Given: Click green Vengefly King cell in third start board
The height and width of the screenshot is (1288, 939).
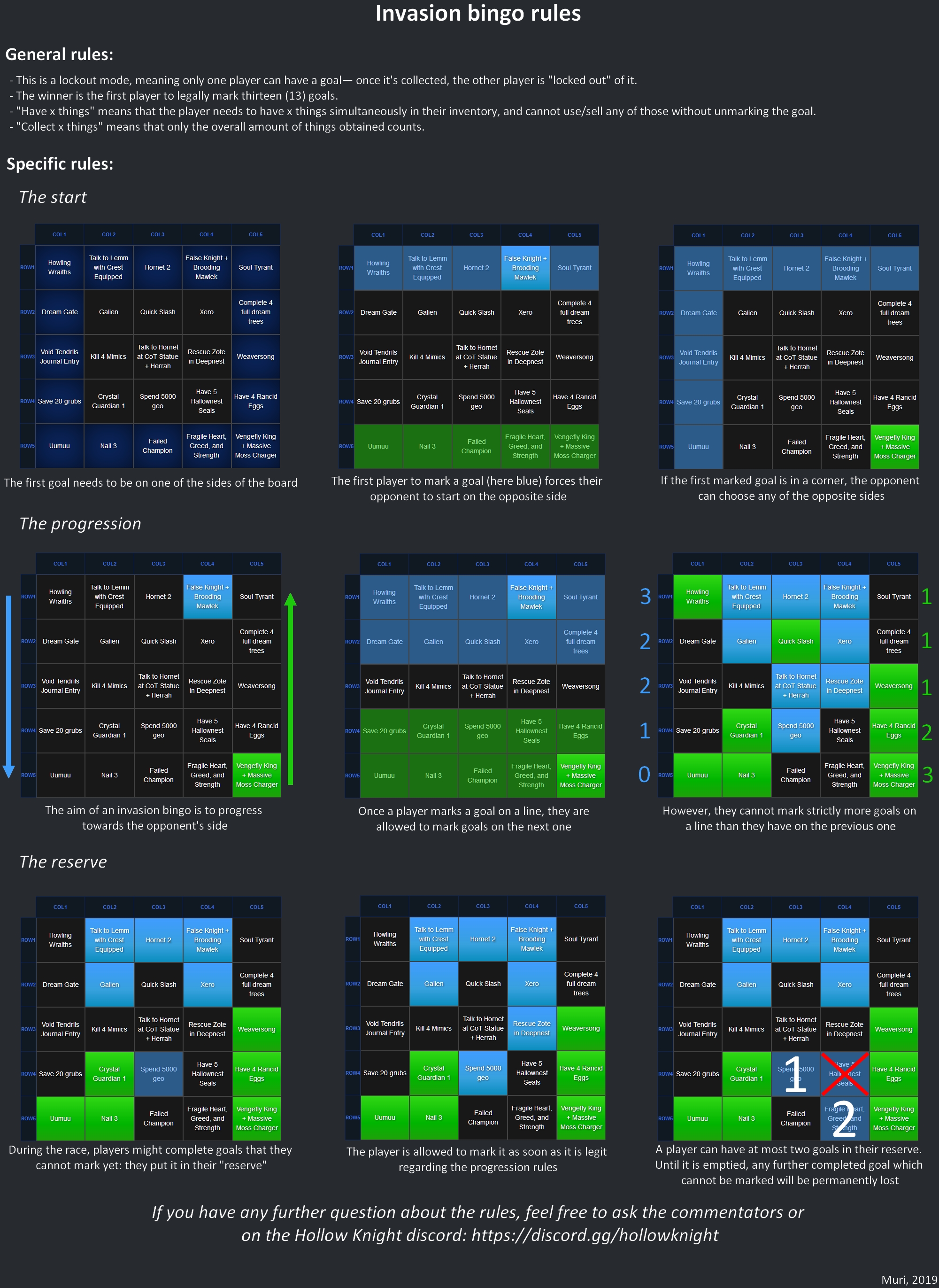Looking at the screenshot, I should (895, 447).
